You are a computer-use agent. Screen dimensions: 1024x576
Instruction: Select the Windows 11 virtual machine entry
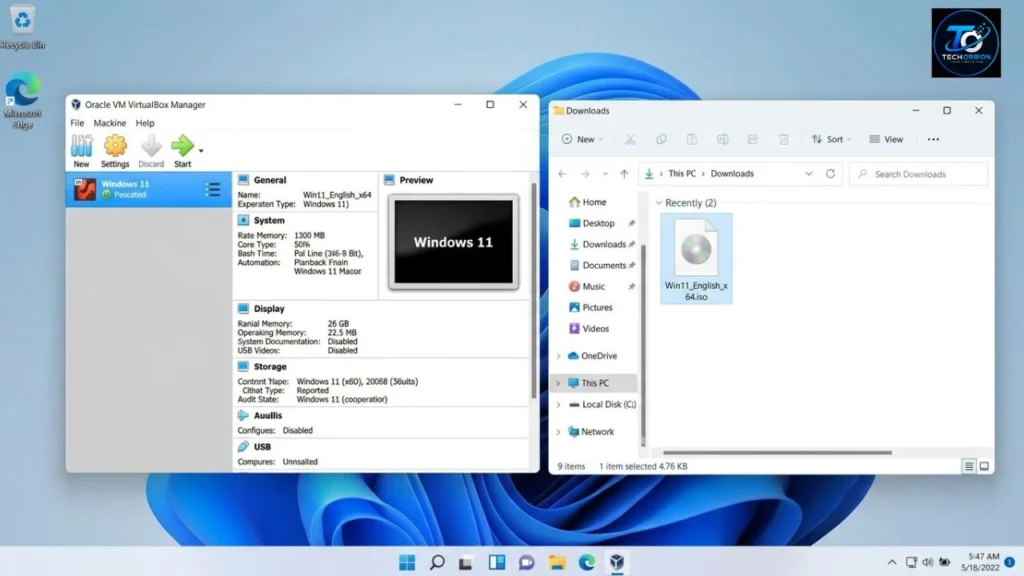point(148,189)
